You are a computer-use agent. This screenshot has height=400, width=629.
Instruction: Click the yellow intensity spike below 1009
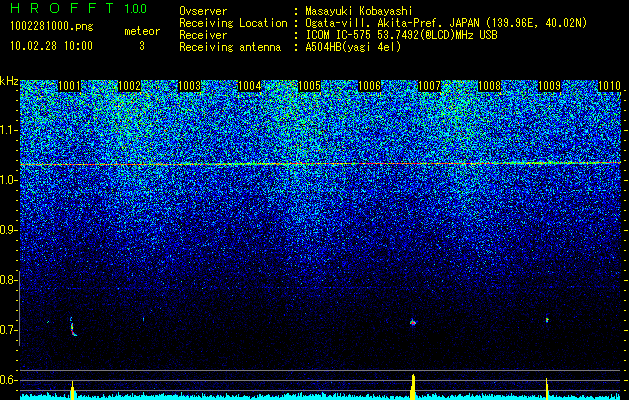[x=547, y=389]
